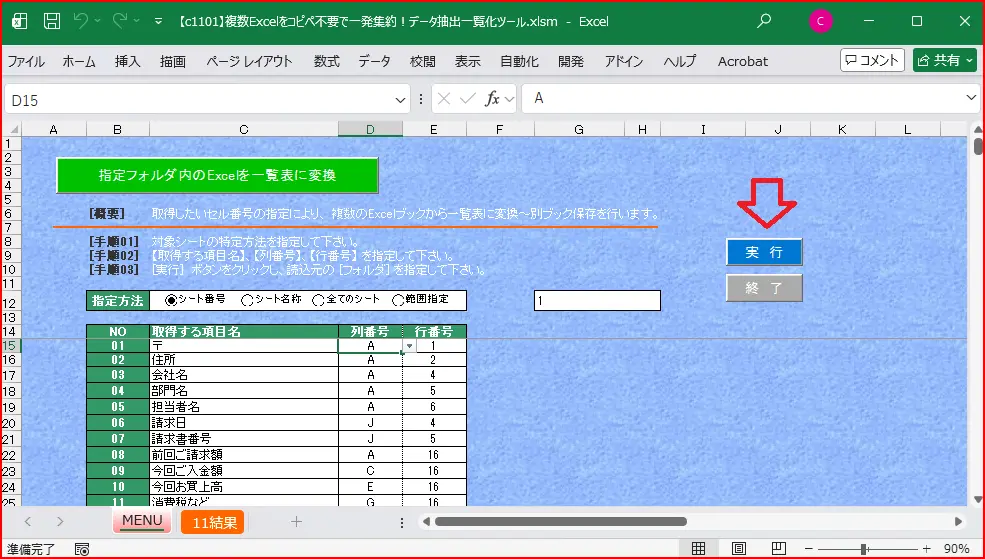
Task: Click the Insert Function fx icon
Action: pos(492,98)
